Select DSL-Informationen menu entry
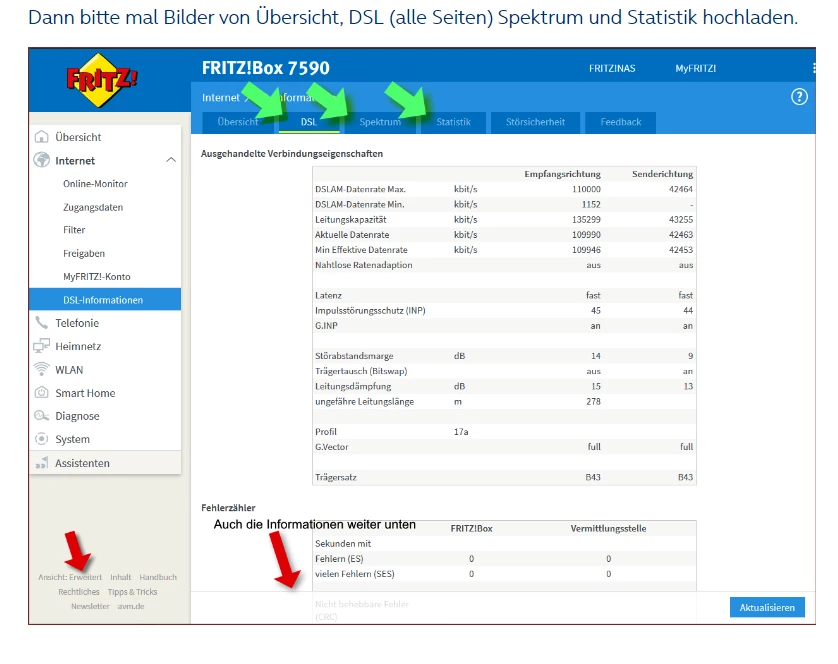838x664 pixels. (x=105, y=300)
